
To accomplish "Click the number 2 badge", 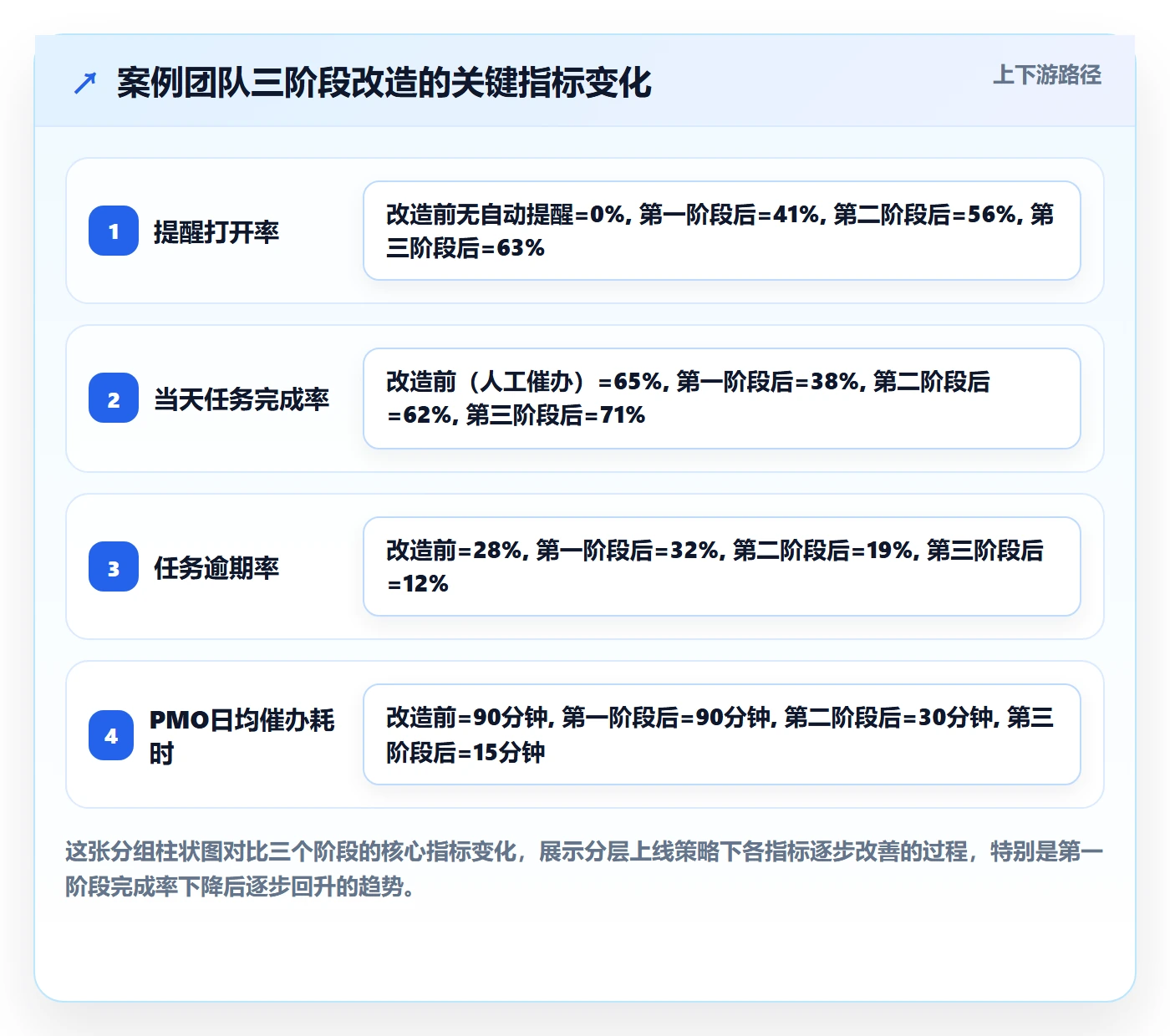I will coord(114,398).
